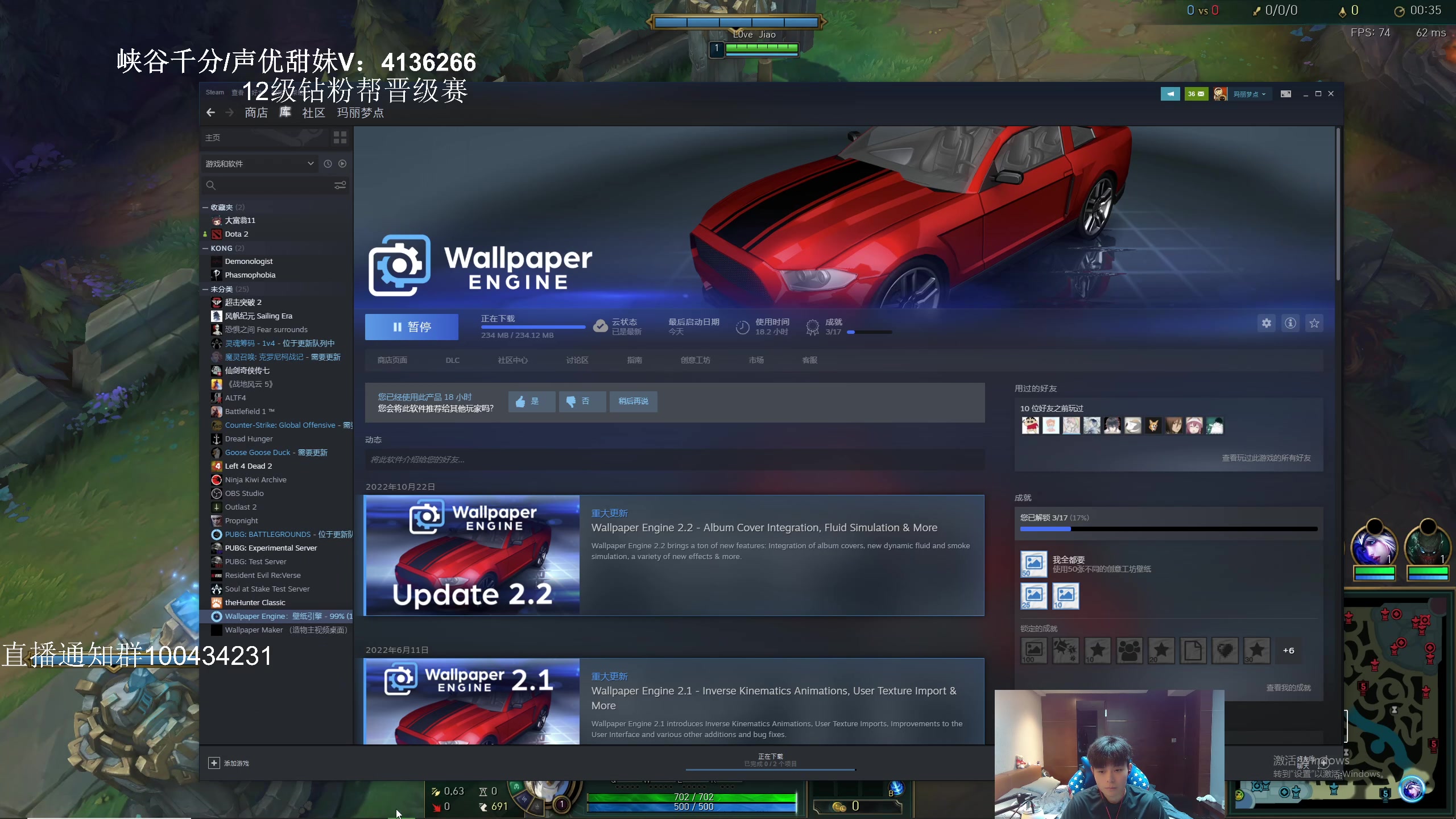Viewport: 1456px width, 819px height.
Task: Open the 客服 support tab
Action: click(x=810, y=361)
